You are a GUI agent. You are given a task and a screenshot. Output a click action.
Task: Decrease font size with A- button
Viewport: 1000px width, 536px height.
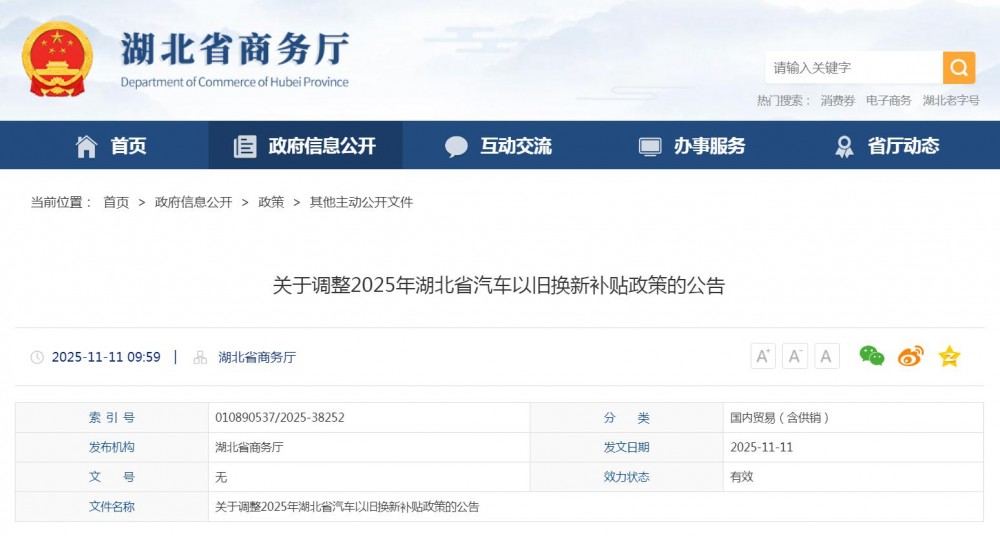[795, 356]
